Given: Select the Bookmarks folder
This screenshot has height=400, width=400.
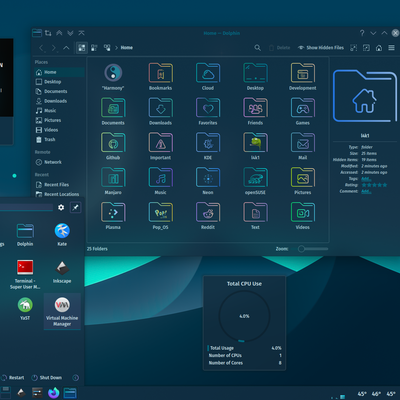Looking at the screenshot, I should tap(160, 77).
